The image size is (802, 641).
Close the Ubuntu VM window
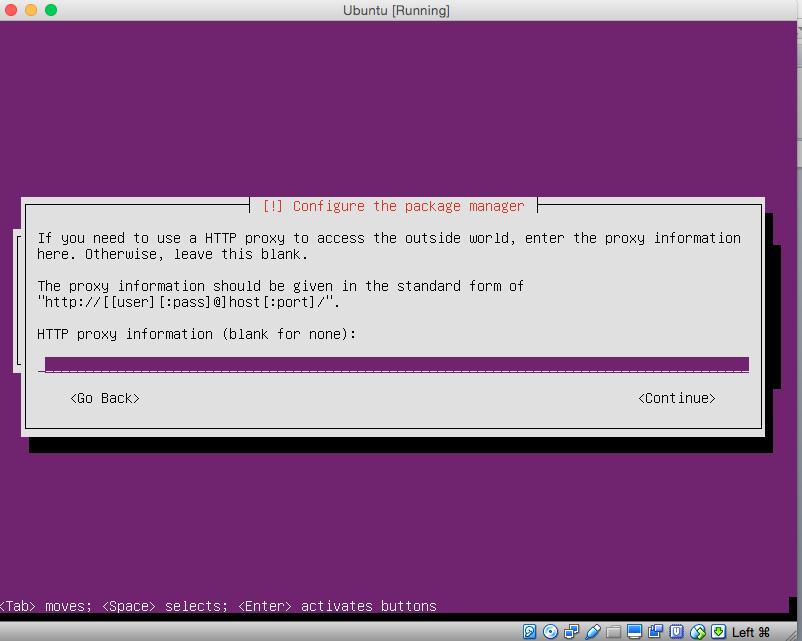12,10
